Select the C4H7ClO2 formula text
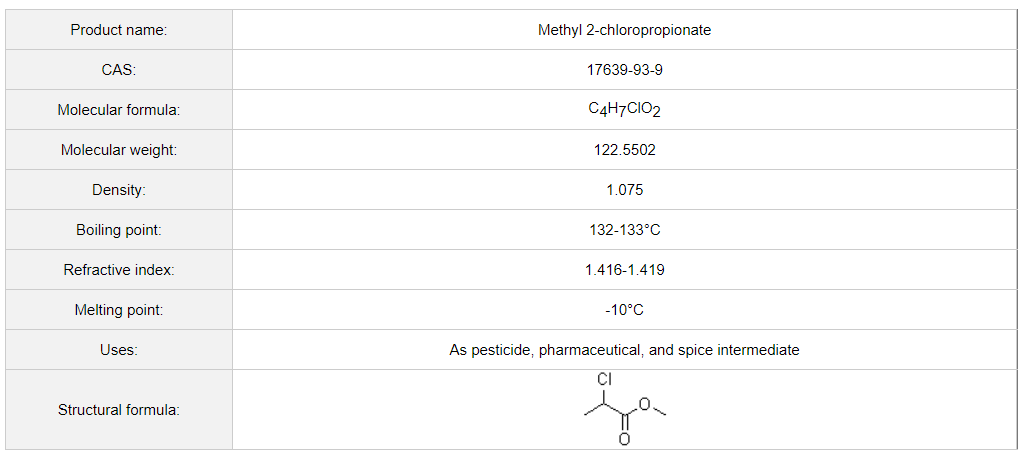This screenshot has width=1024, height=456. [x=624, y=110]
